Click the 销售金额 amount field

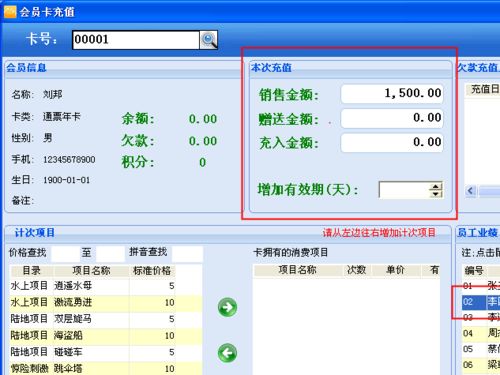[x=392, y=93]
